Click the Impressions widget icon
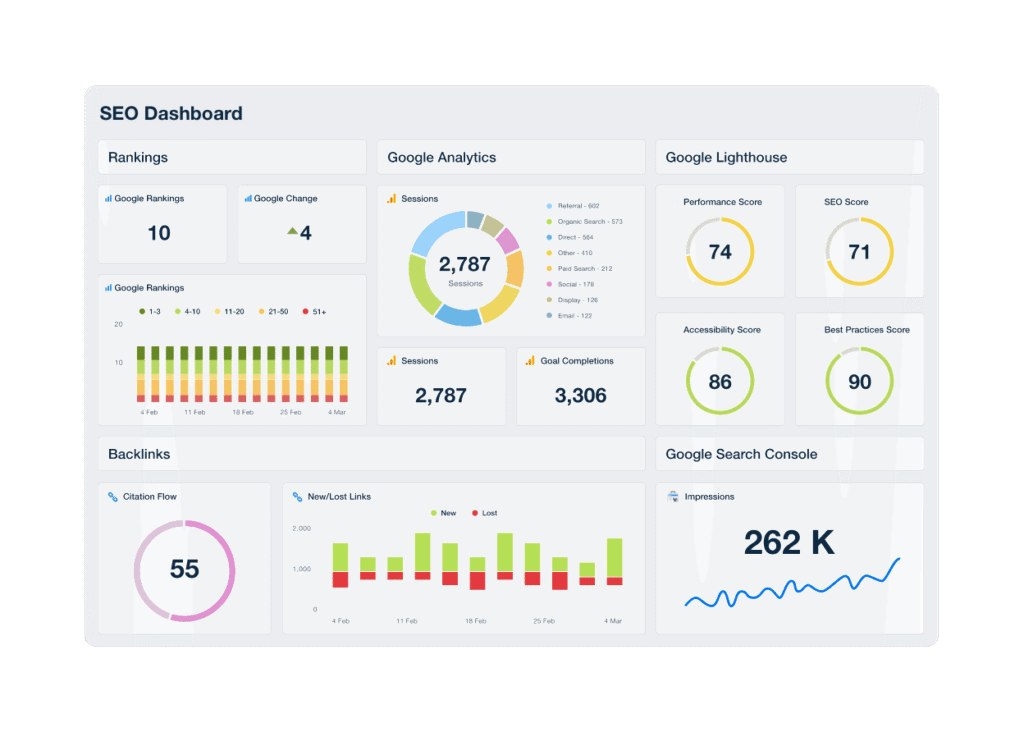1024x732 pixels. [x=673, y=497]
